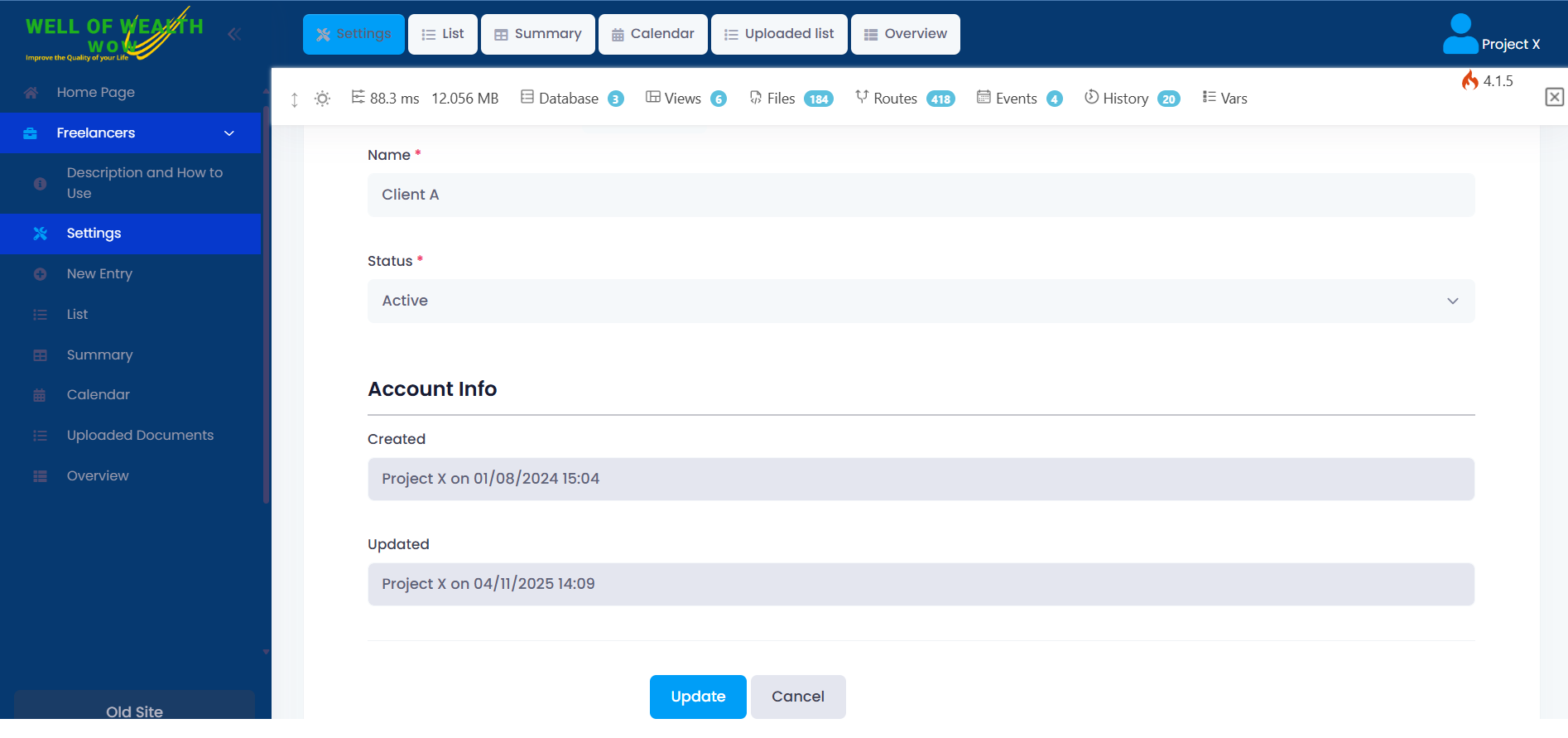Click the Created field value
The image size is (1568, 738).
click(921, 479)
